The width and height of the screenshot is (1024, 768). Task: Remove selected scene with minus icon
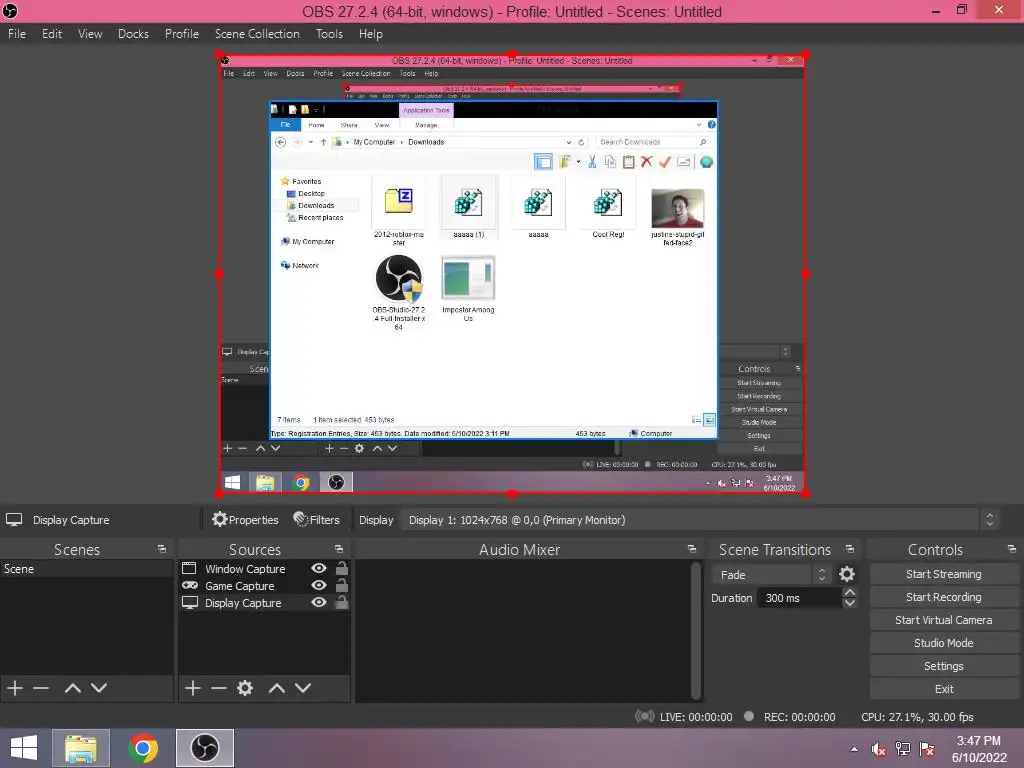pyautogui.click(x=41, y=688)
